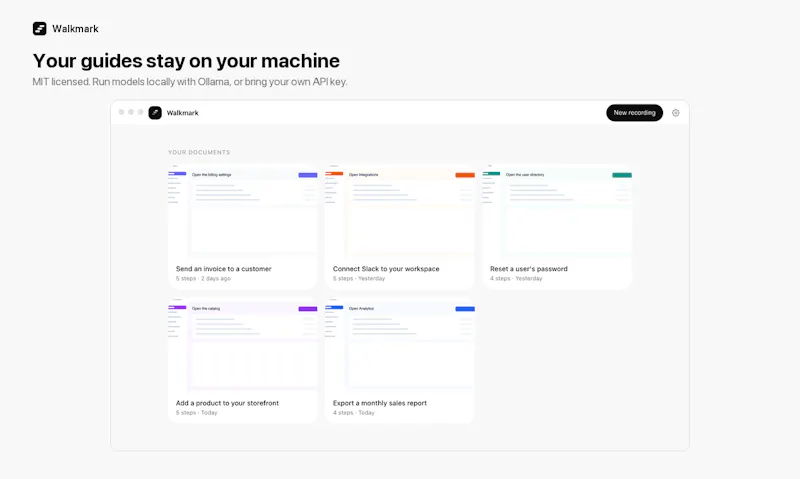Click the orange button in the Open Integrations preview
800x479 pixels.
click(465, 175)
